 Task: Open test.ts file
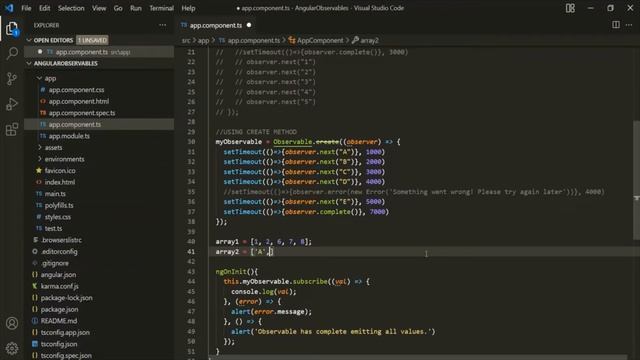point(53,229)
